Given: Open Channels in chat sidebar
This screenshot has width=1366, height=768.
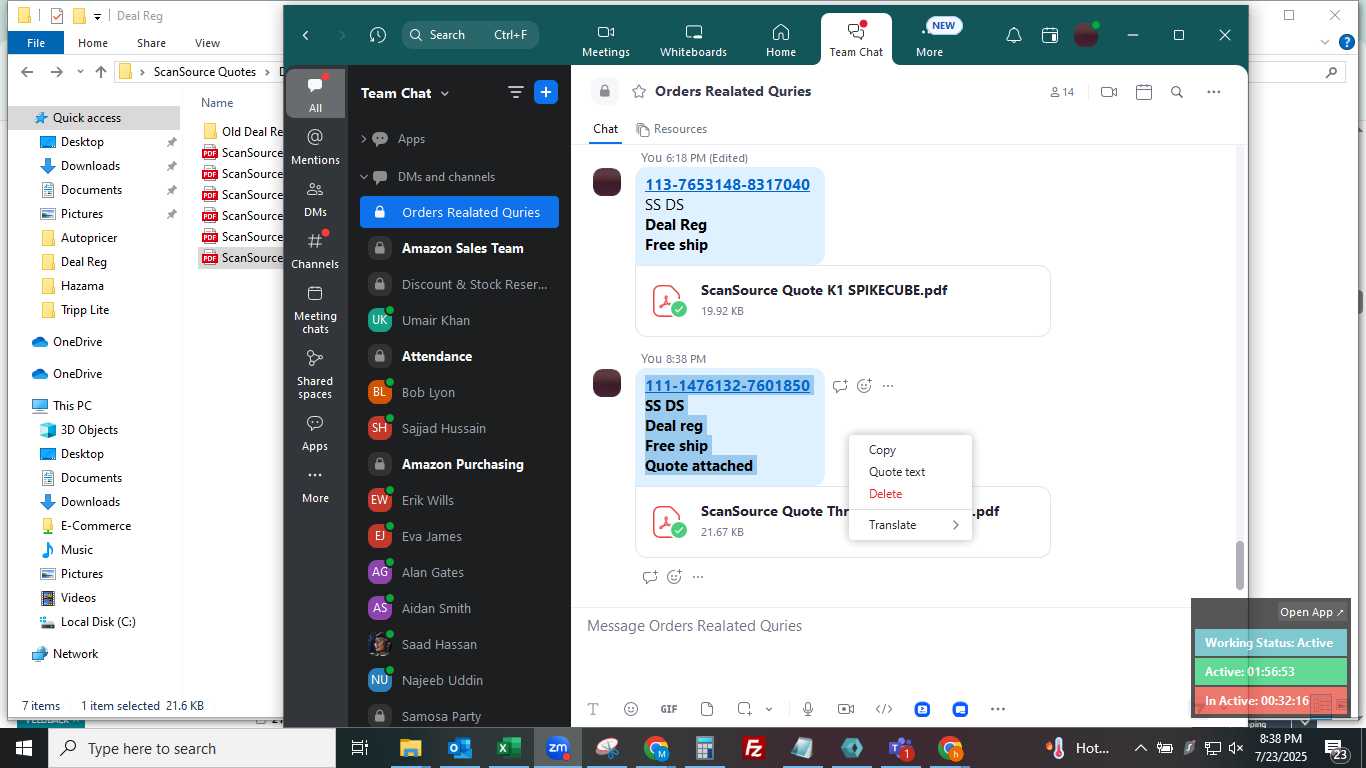Looking at the screenshot, I should coord(315,251).
